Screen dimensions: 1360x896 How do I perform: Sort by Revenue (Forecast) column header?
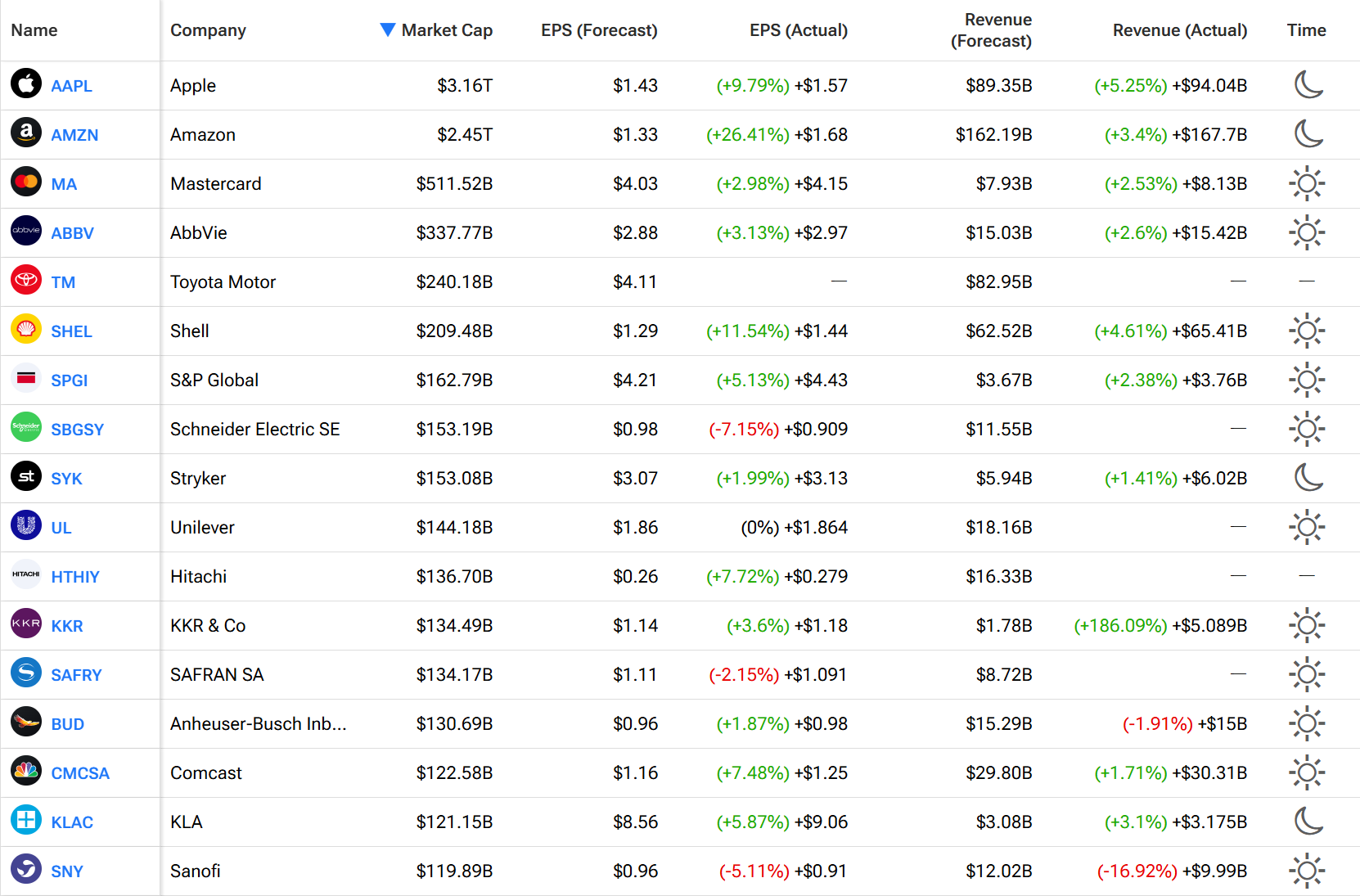(x=991, y=30)
